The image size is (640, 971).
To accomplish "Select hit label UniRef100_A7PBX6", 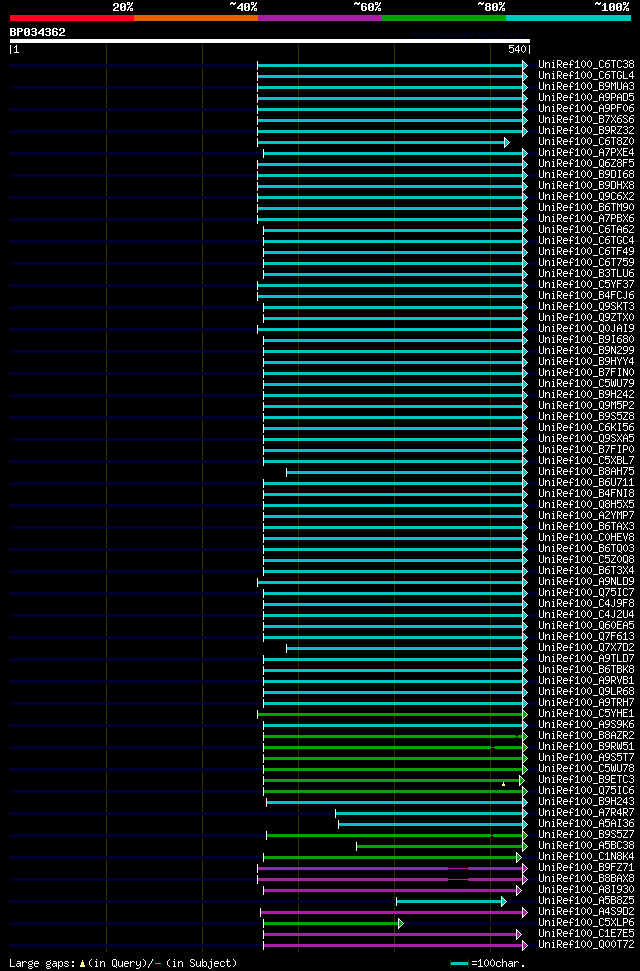I will point(586,219).
